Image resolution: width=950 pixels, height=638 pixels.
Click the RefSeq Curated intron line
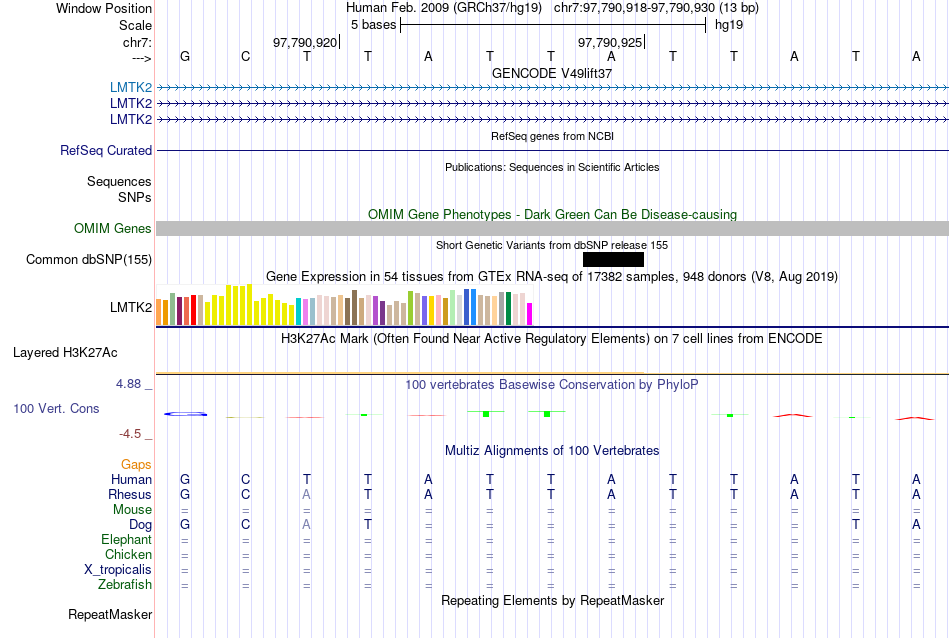coord(552,150)
